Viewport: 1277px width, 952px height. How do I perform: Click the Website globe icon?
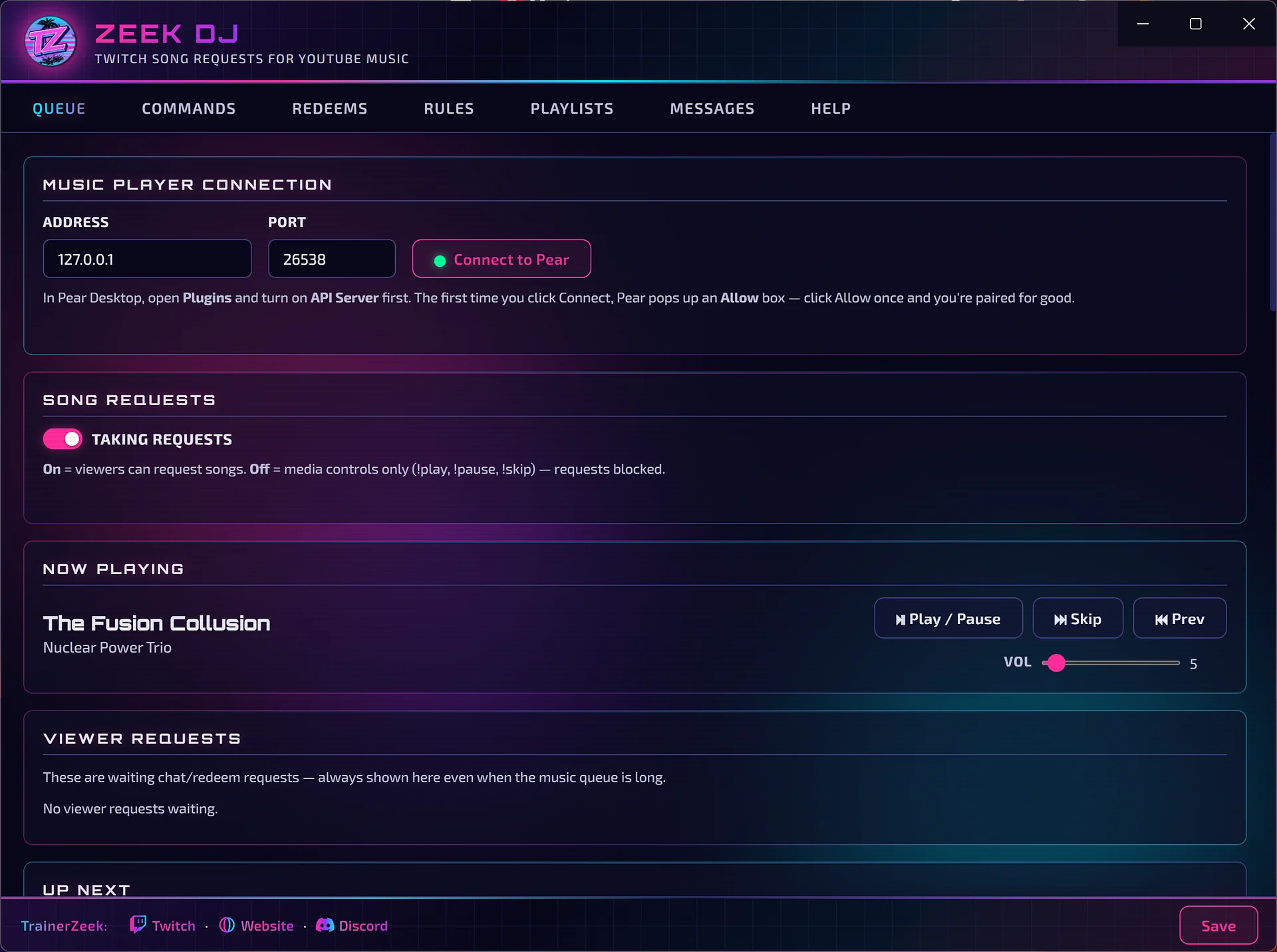click(x=227, y=925)
